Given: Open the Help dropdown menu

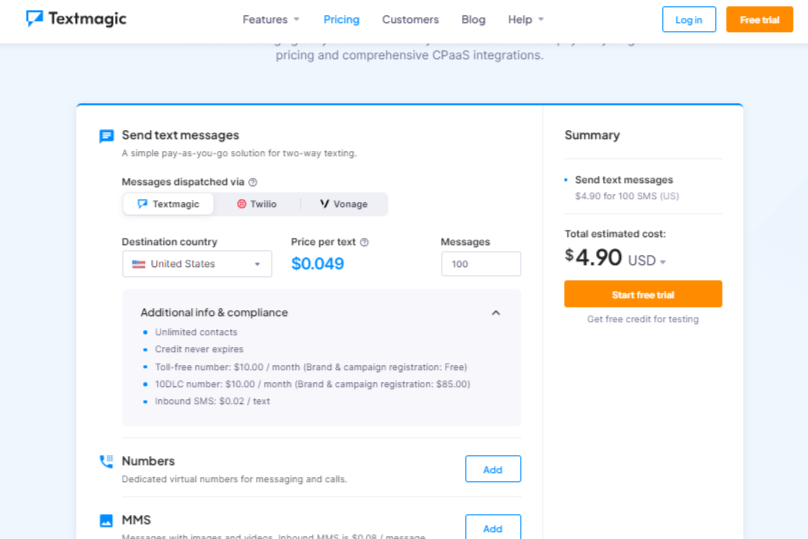Looking at the screenshot, I should [526, 20].
